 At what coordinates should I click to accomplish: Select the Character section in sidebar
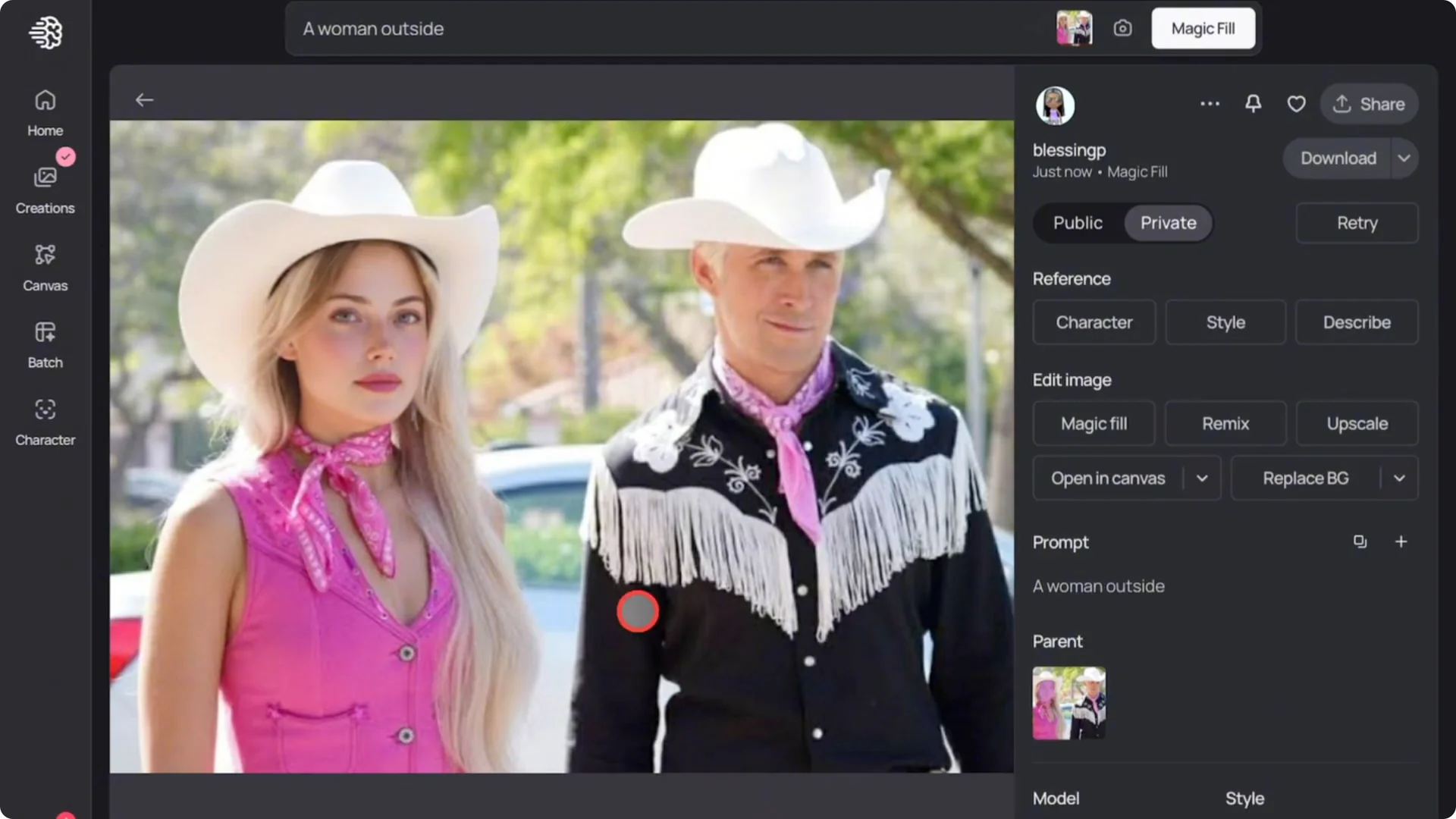tap(45, 422)
